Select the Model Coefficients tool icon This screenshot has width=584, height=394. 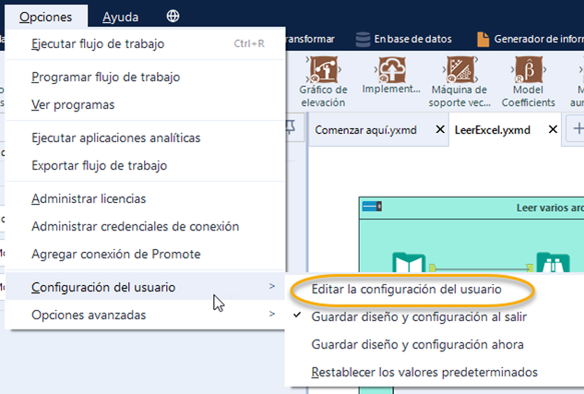[x=528, y=69]
